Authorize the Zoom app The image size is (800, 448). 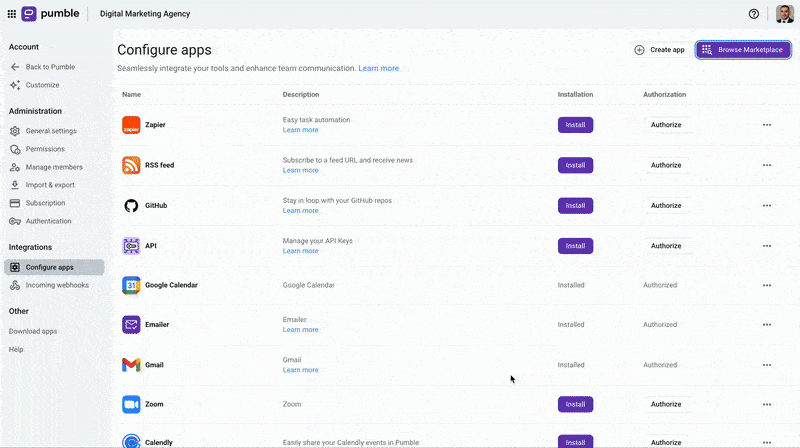coord(666,404)
